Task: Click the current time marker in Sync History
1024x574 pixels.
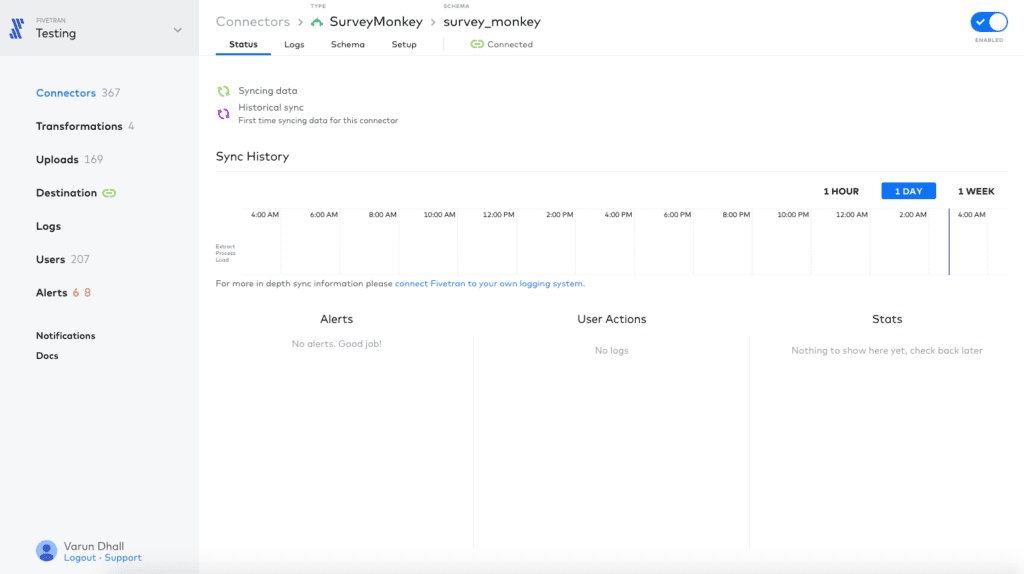Action: (x=949, y=242)
